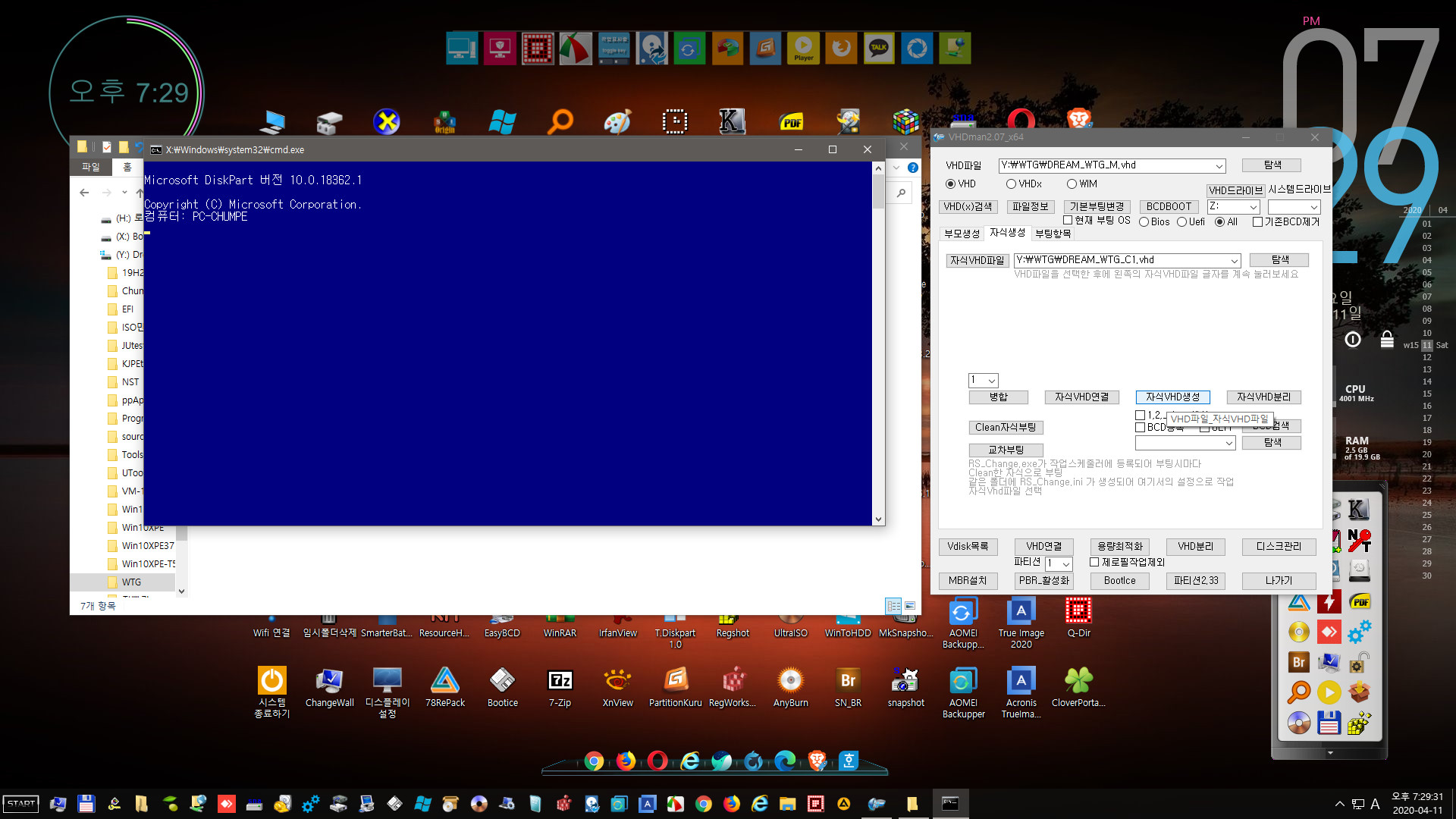
Task: Open the Explorer nav history dropdown arrow
Action: click(x=124, y=193)
